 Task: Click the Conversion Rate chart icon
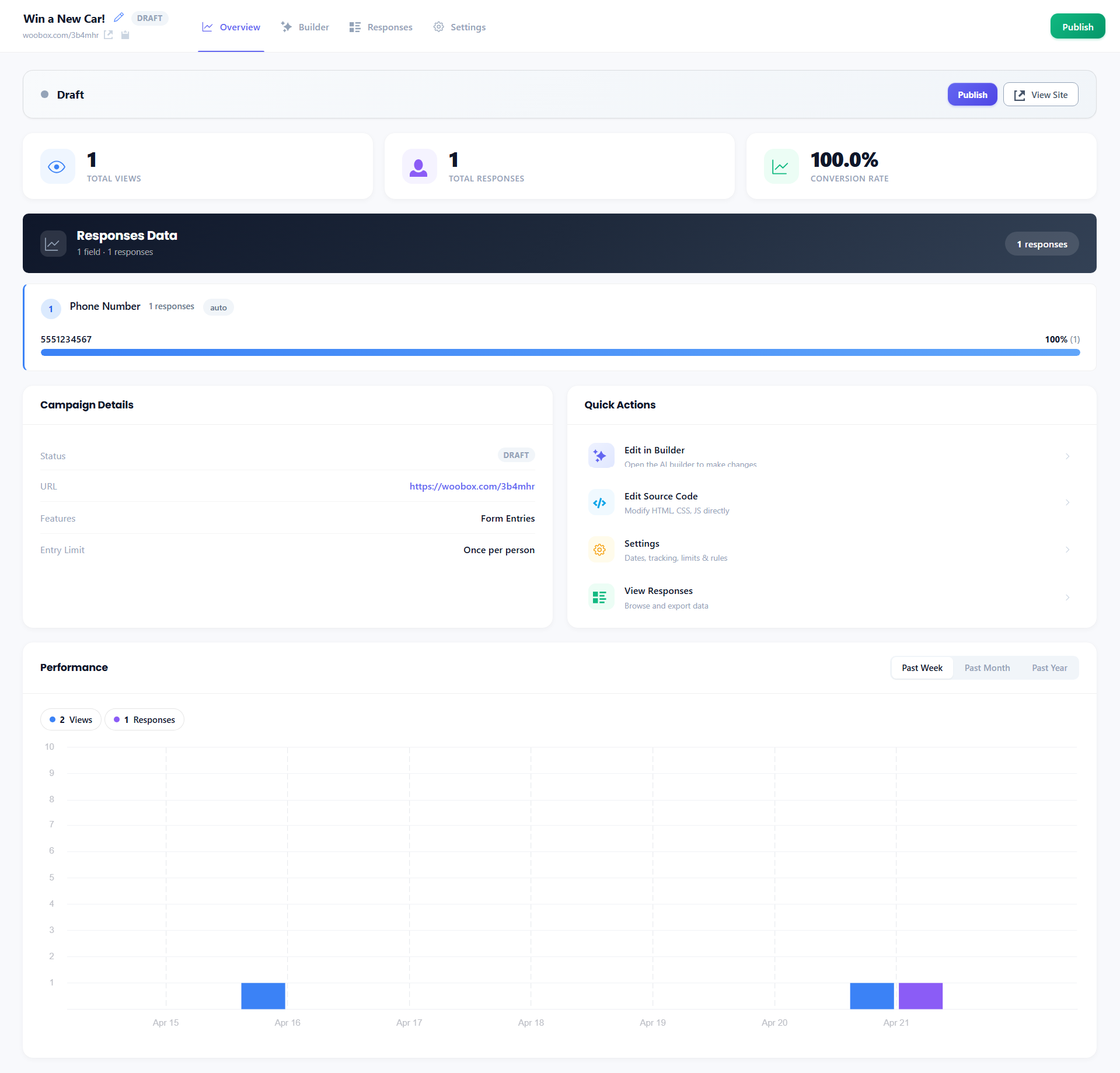(x=781, y=167)
